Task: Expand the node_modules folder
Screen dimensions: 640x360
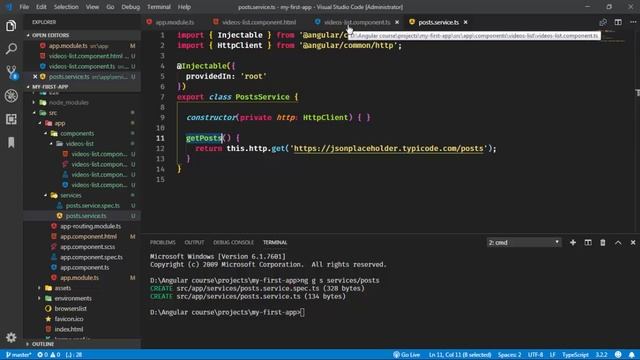Action: [69, 102]
